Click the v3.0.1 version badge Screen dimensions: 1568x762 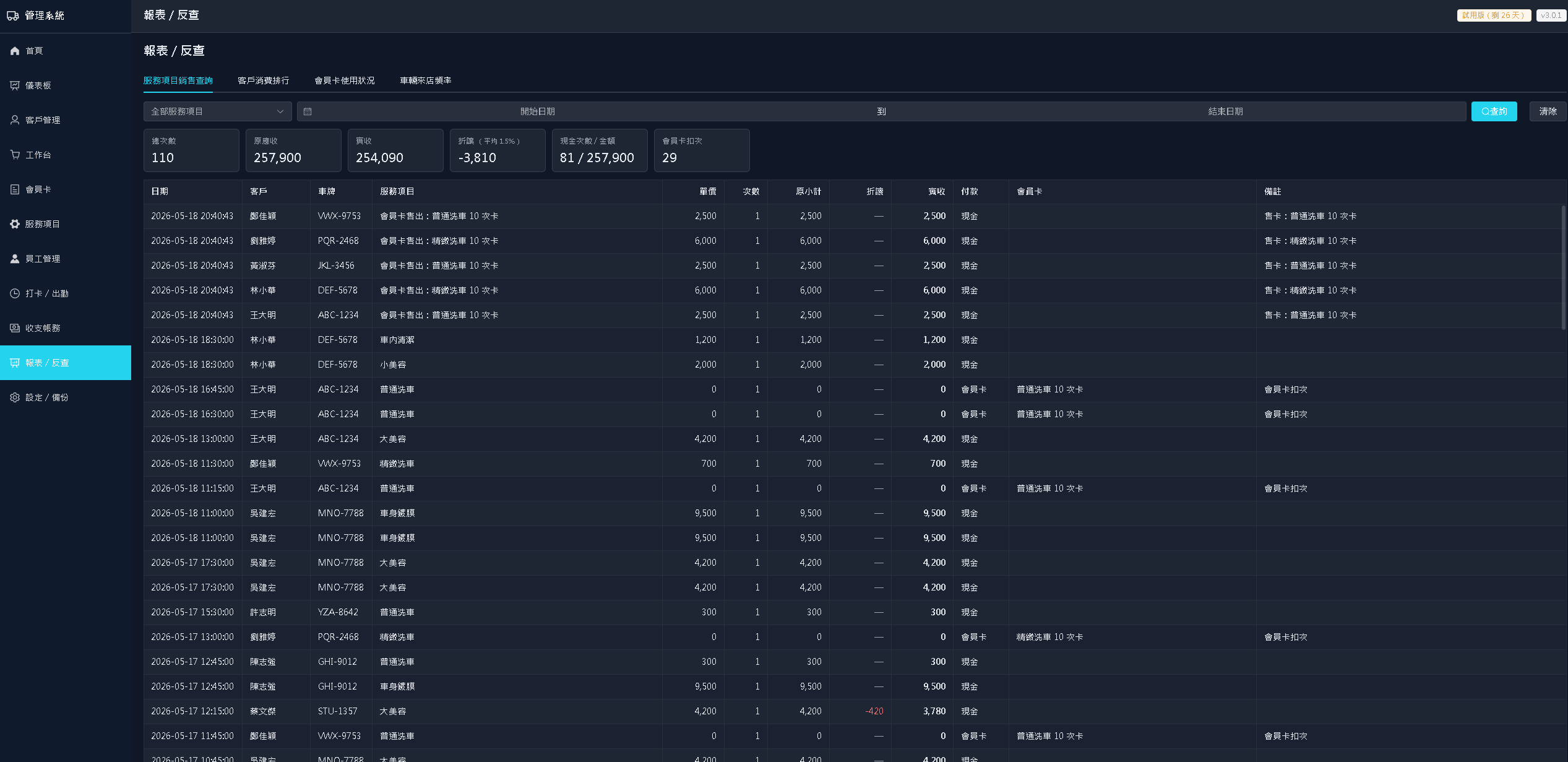click(1551, 15)
